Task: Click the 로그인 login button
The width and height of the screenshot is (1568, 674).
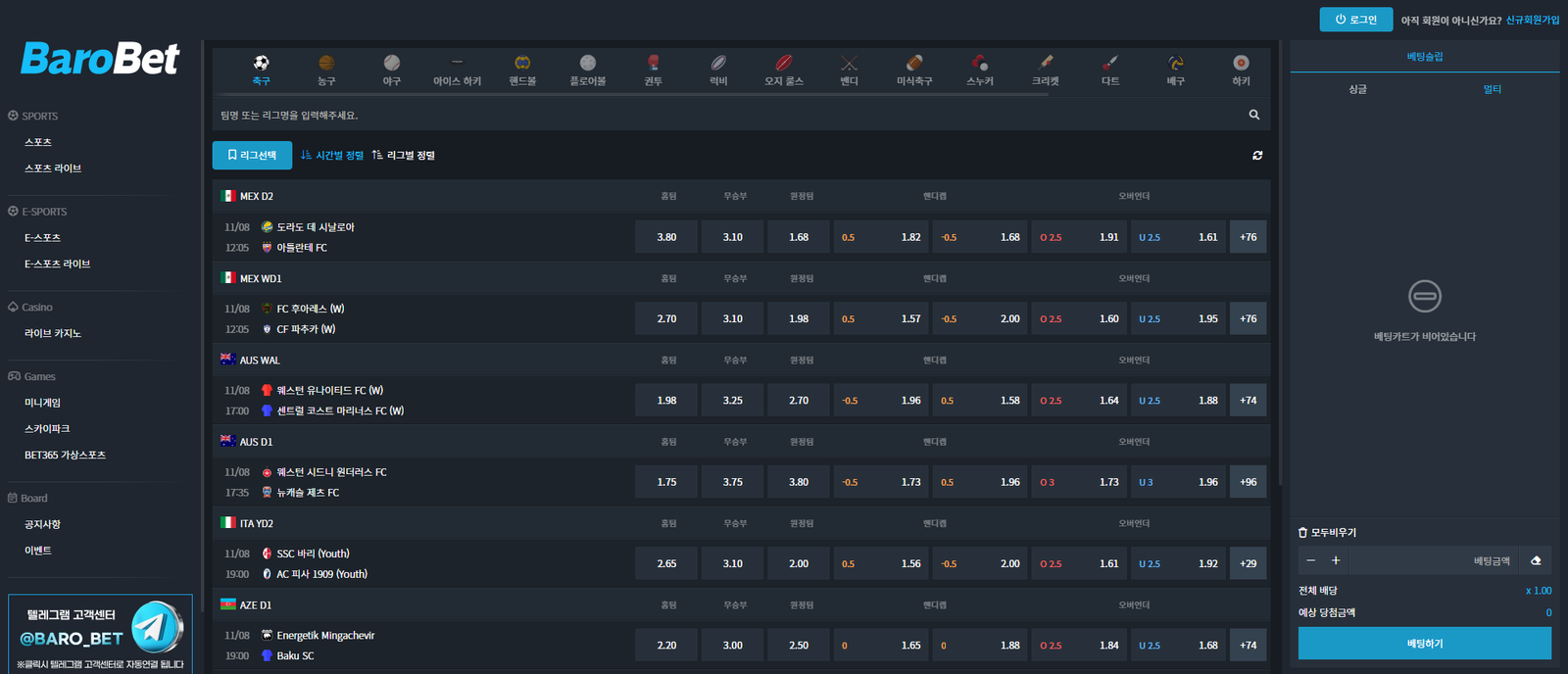Action: click(x=1355, y=20)
